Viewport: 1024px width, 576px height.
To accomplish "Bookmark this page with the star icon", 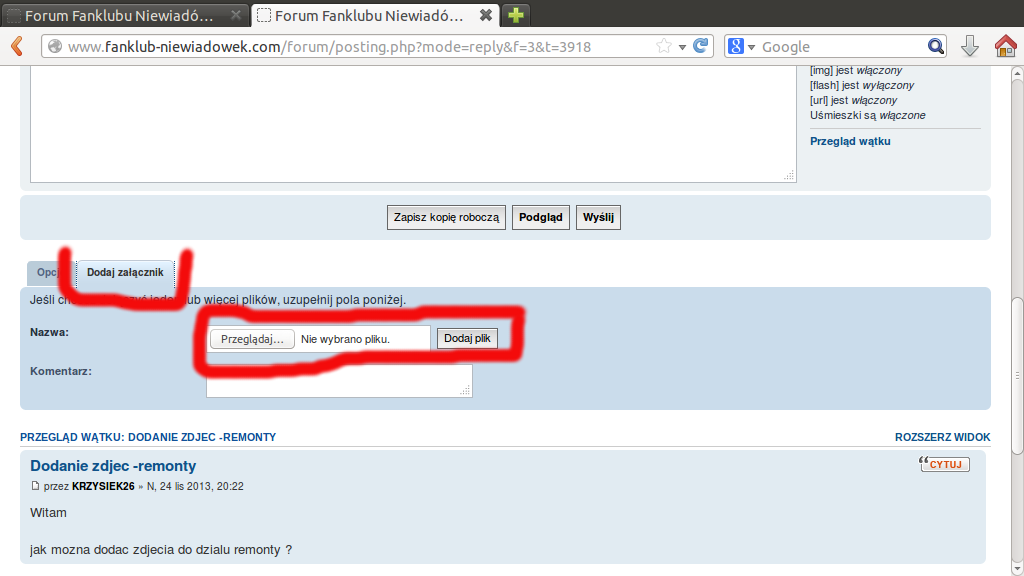I will tap(664, 46).
